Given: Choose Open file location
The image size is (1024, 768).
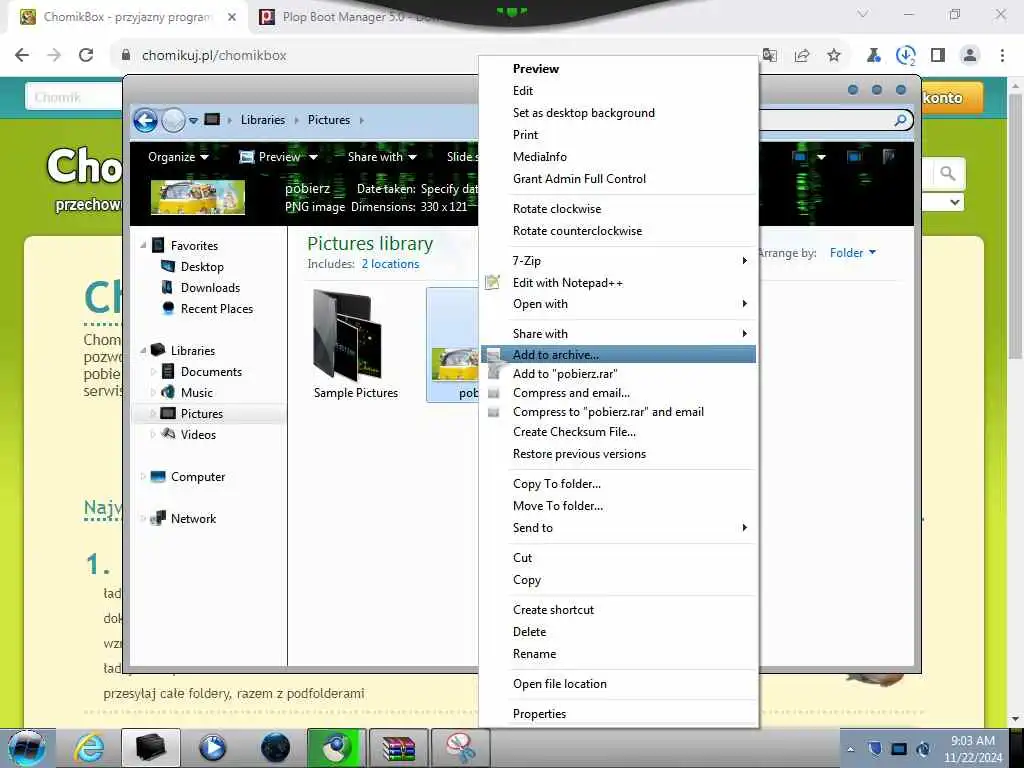Looking at the screenshot, I should tap(618, 684).
